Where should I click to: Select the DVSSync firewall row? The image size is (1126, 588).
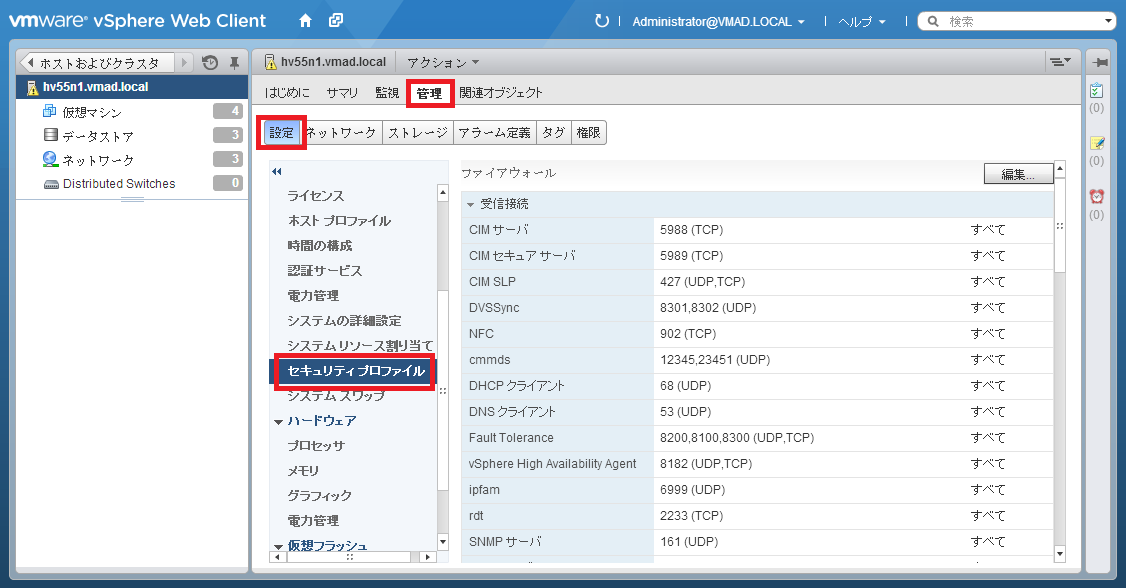[x=757, y=308]
